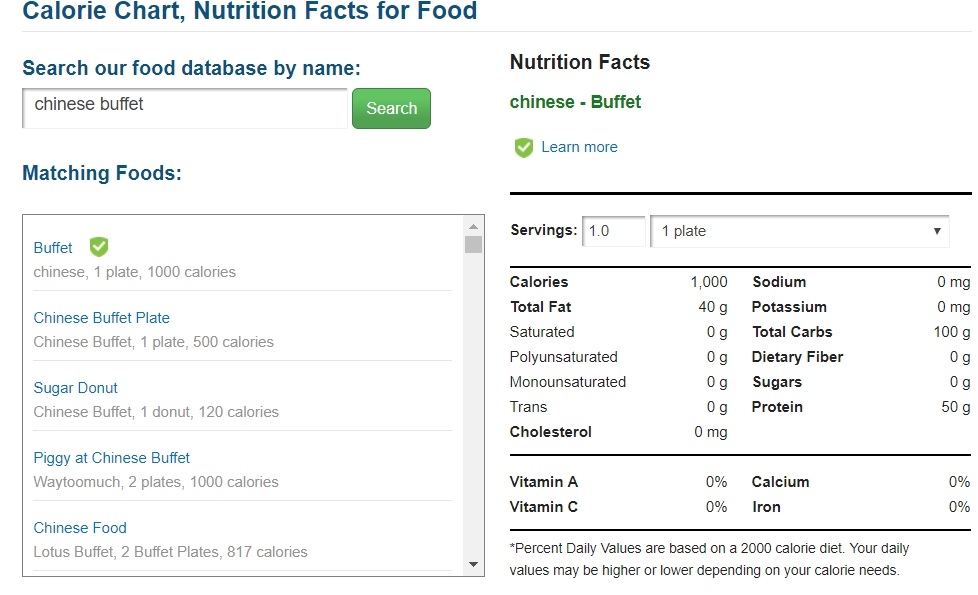The height and width of the screenshot is (595, 978).
Task: Open the serving size dropdown showing 1 plate
Action: 798,231
